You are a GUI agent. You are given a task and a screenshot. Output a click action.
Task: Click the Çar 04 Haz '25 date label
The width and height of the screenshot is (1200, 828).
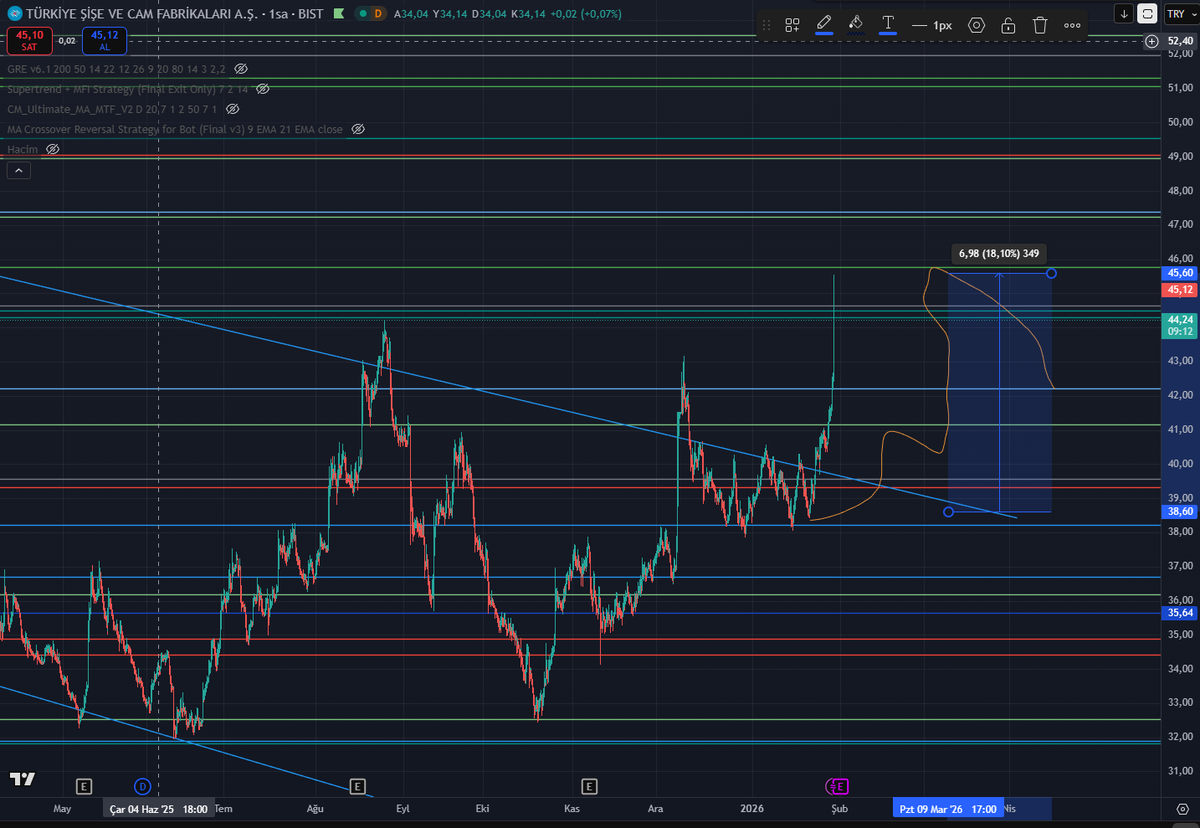coord(159,808)
